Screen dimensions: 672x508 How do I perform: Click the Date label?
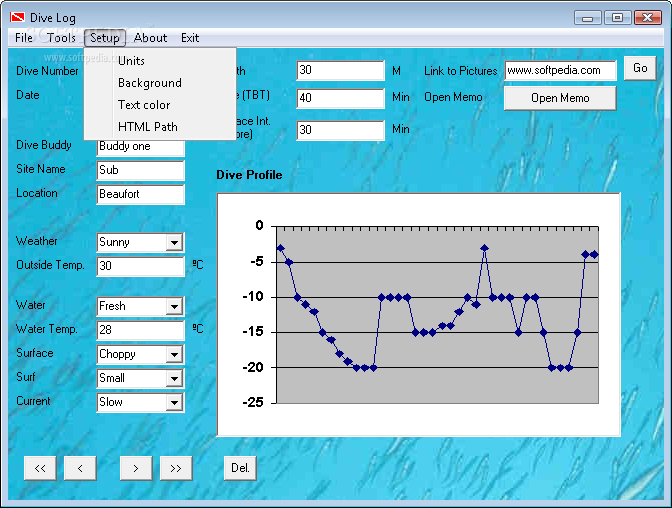coord(28,95)
